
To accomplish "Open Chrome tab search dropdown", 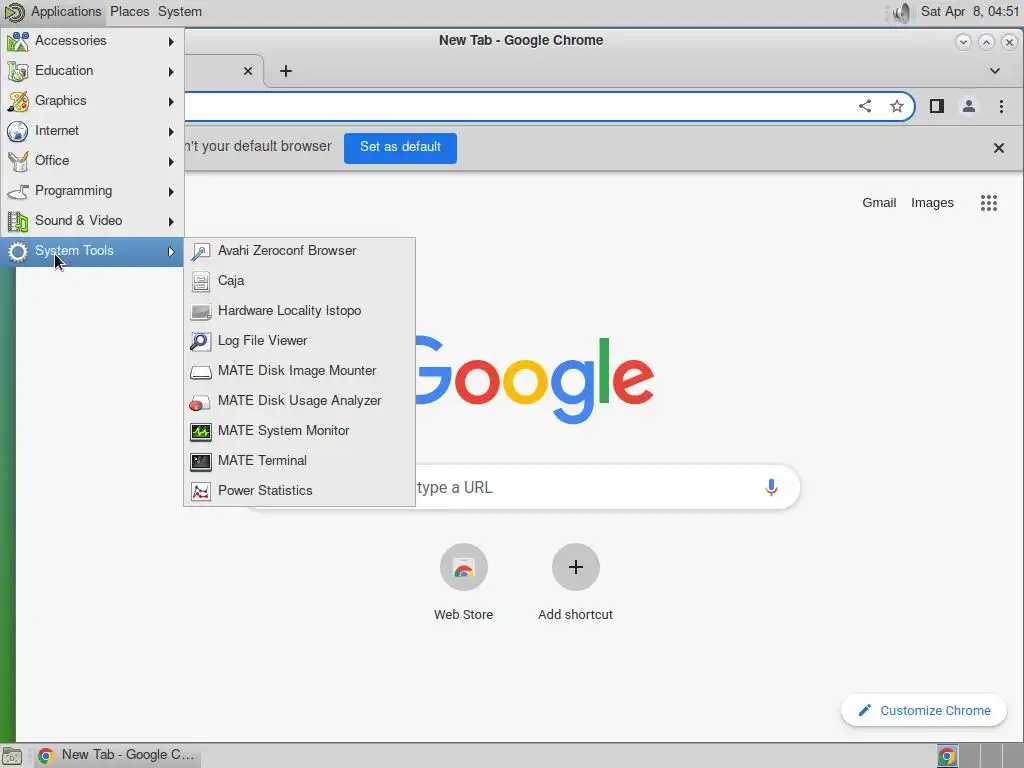I will coord(995,71).
